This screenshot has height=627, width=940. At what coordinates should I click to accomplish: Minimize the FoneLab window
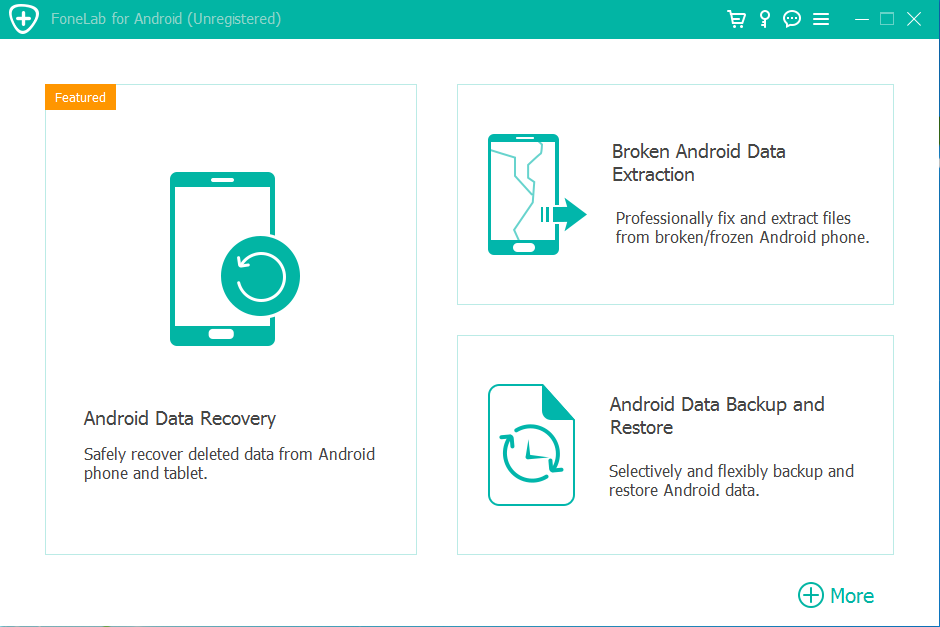click(x=862, y=19)
